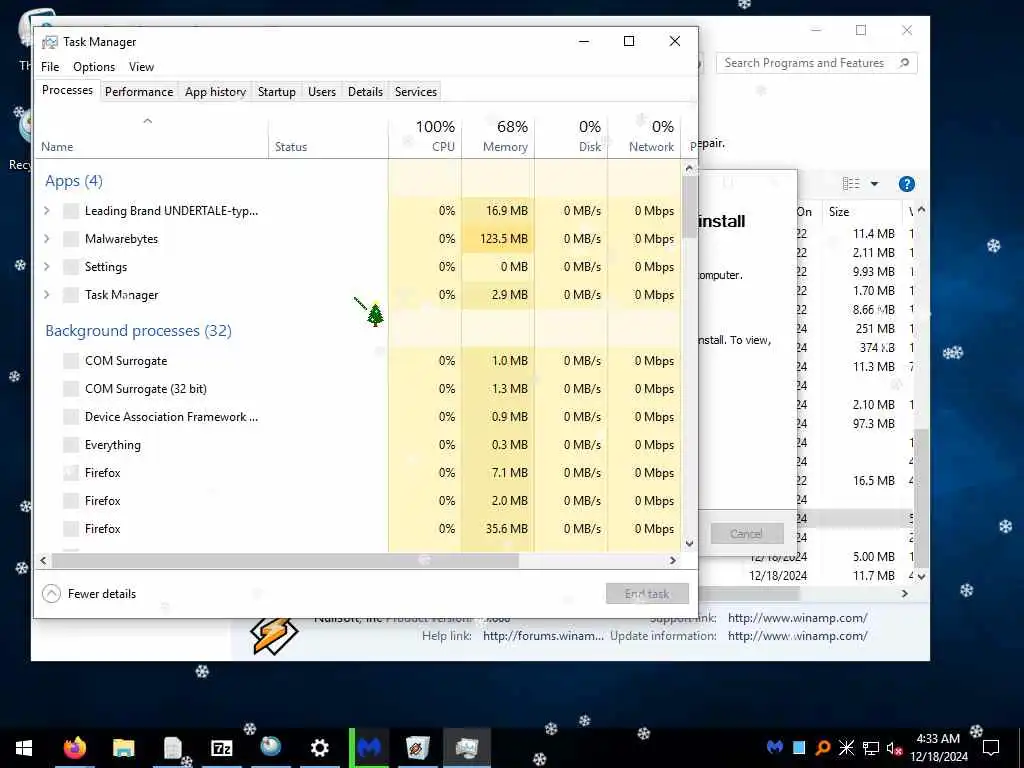Screen dimensions: 1024x768
Task: Switch to the Performance tab
Action: (139, 91)
